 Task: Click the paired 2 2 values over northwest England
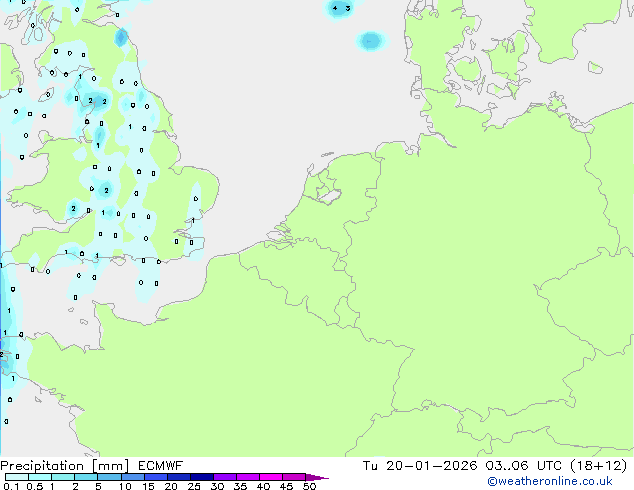(x=97, y=101)
